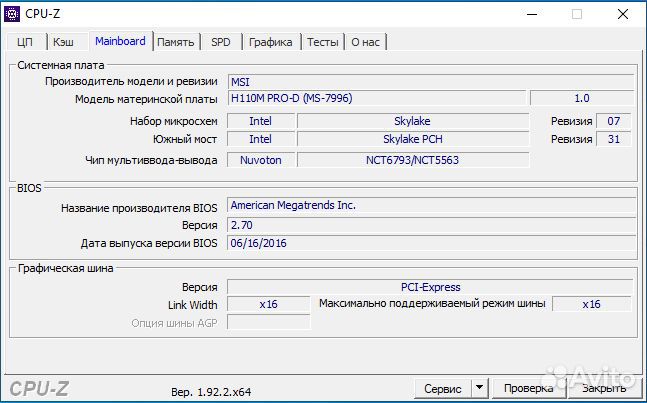Image resolution: width=647 pixels, height=403 pixels.
Task: Open the SPD tab
Action: tap(221, 42)
